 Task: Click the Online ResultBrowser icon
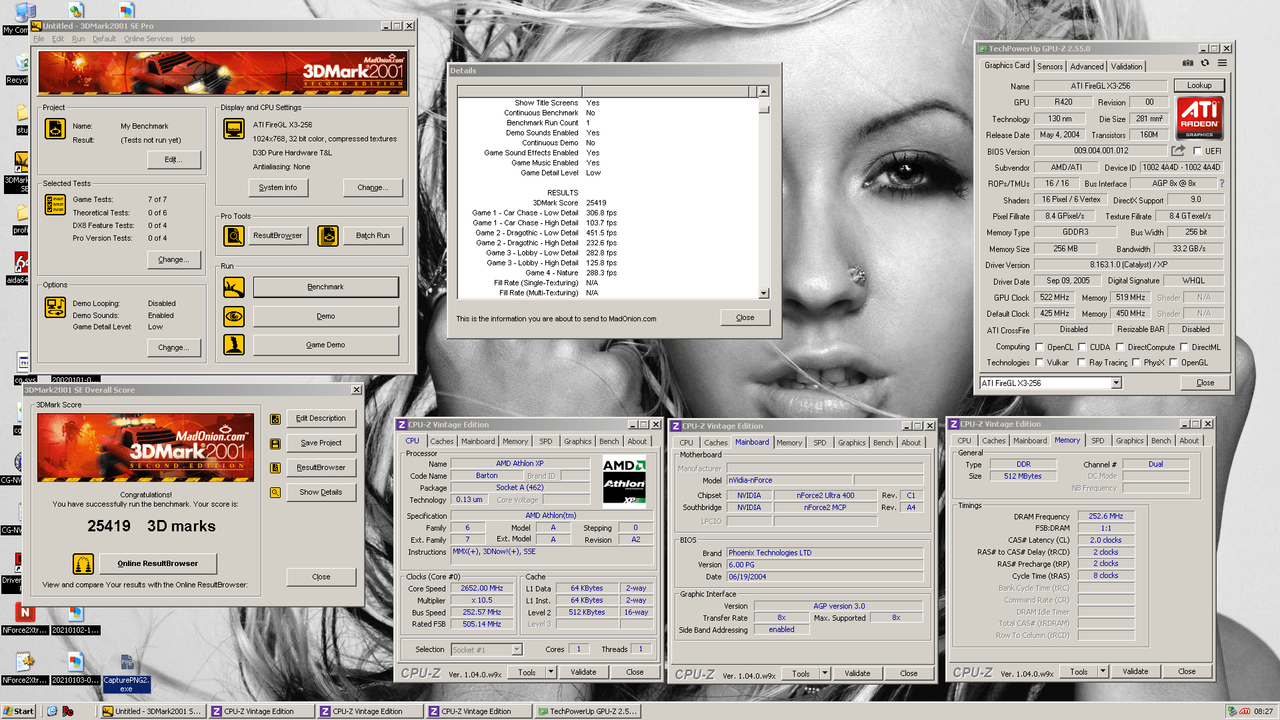(x=83, y=563)
